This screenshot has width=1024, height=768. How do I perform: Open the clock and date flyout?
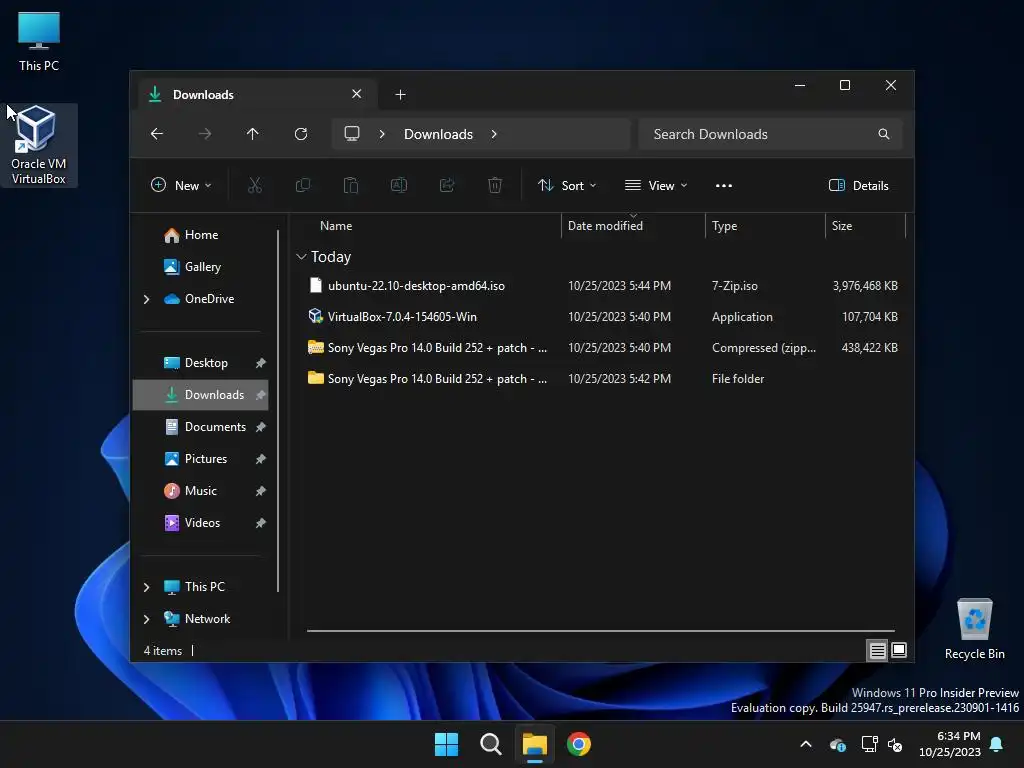click(x=950, y=744)
